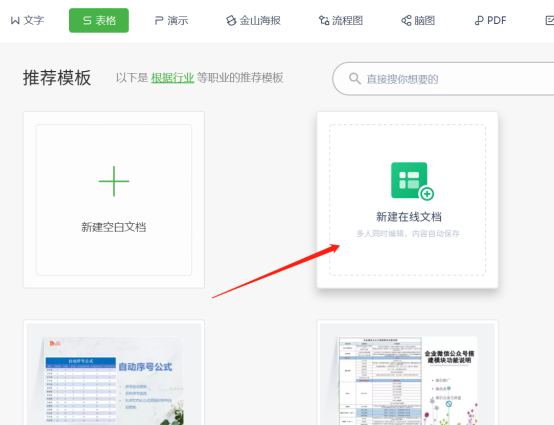Click the P icon of 演示 tab
Screen dimensions: 554x425
(x=159, y=20)
